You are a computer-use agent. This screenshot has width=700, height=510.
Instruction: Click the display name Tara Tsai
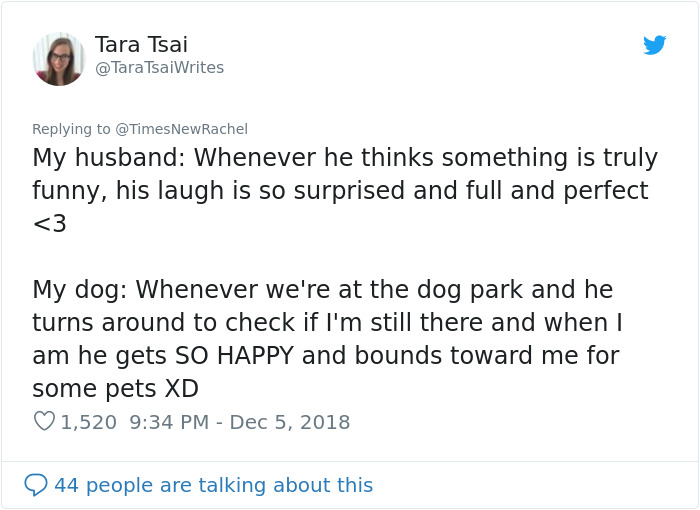pyautogui.click(x=141, y=45)
